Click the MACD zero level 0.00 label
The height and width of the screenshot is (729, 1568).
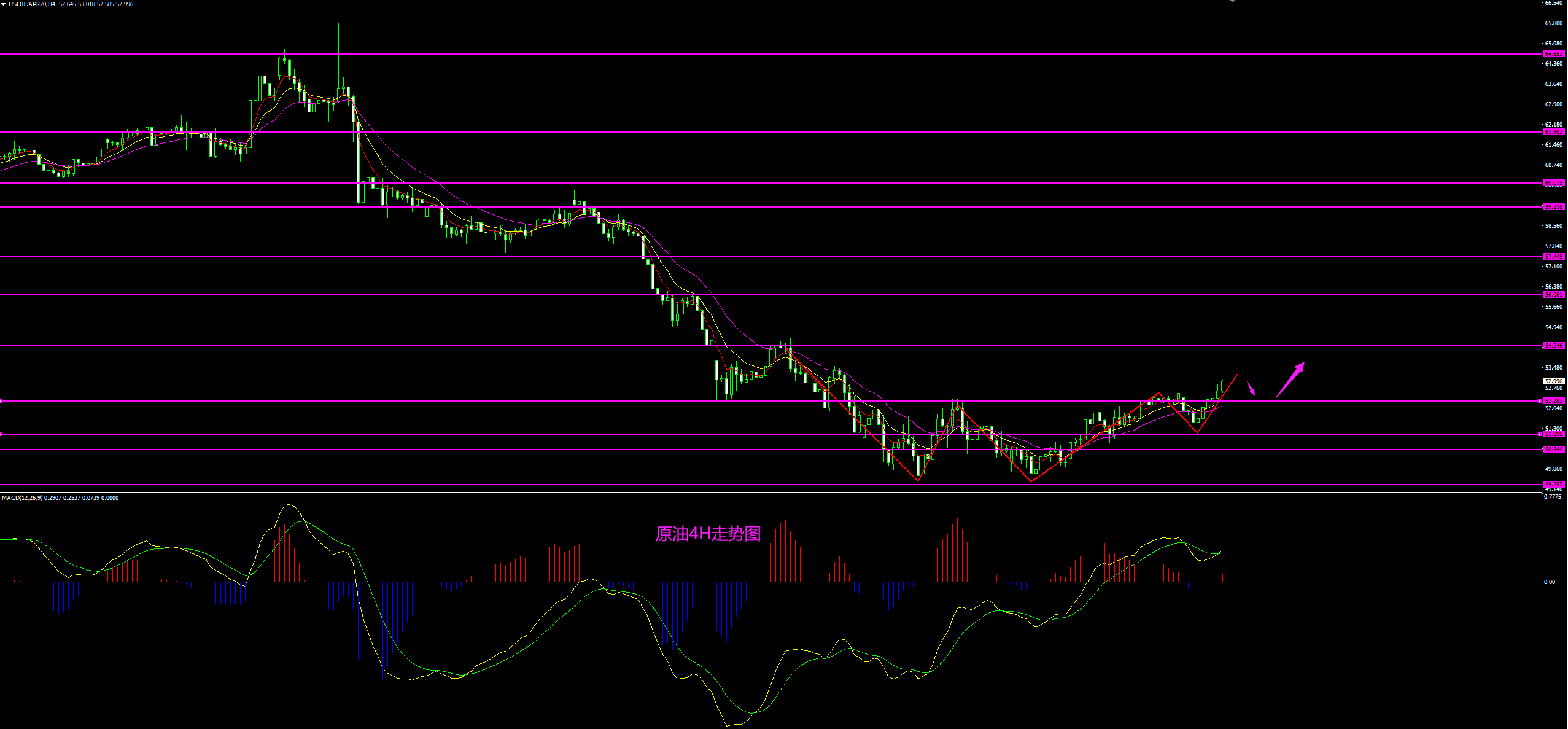[x=1550, y=582]
